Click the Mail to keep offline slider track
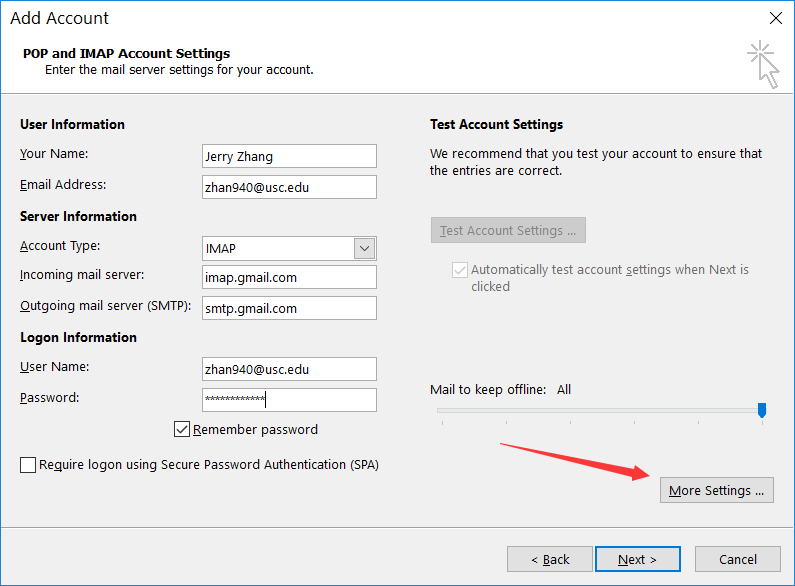795x586 pixels. pos(598,410)
